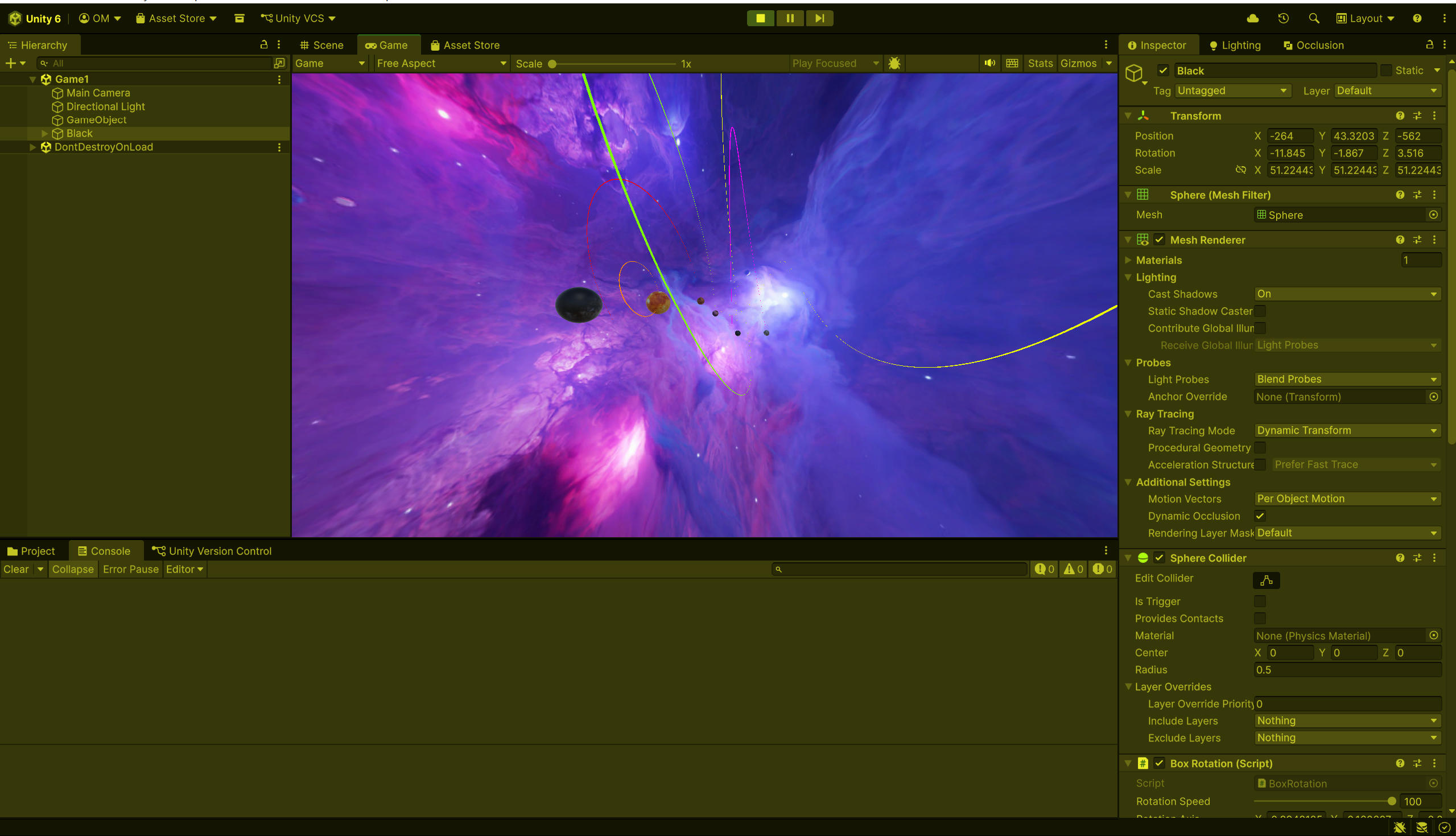The height and width of the screenshot is (836, 1456).
Task: Expand the Black object in Hierarchy
Action: tap(44, 133)
